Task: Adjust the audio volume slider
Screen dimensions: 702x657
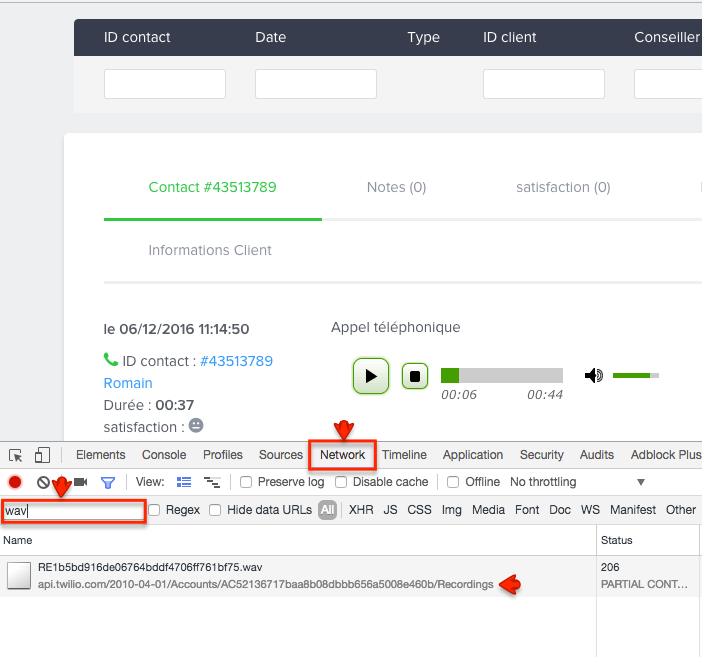Action: (x=635, y=375)
